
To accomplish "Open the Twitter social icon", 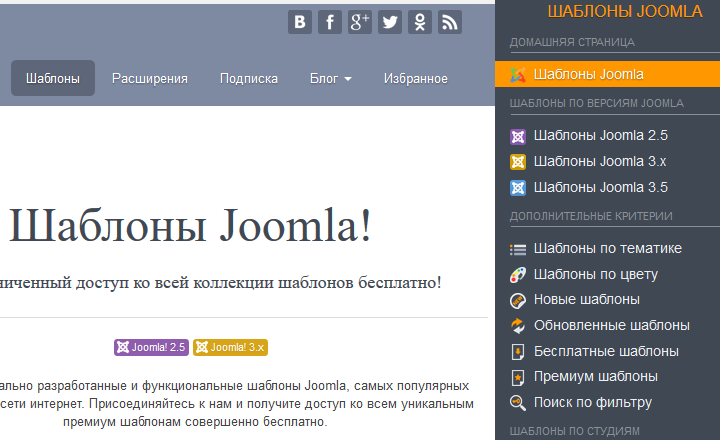I will (x=390, y=22).
